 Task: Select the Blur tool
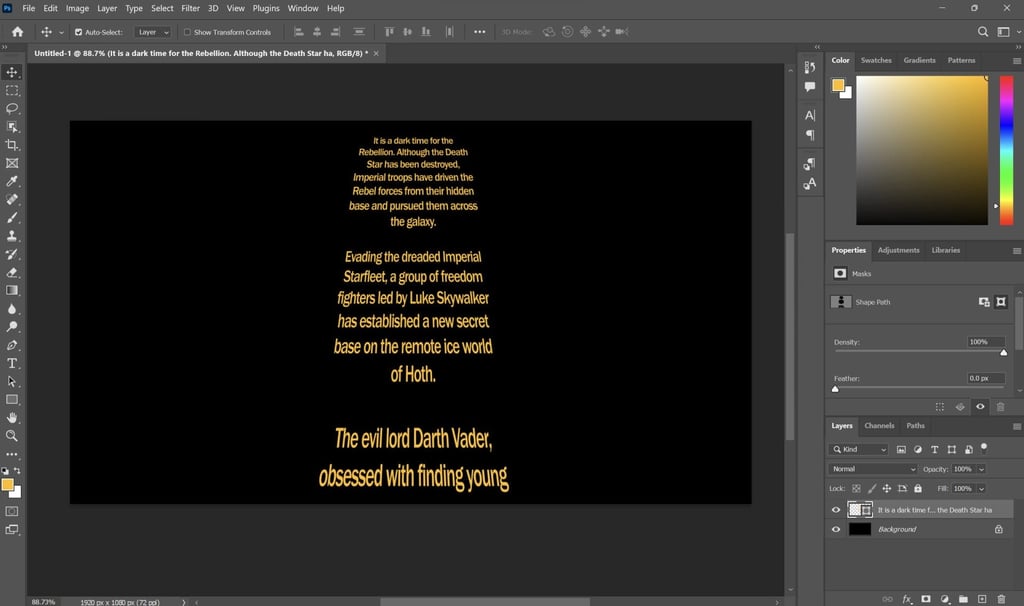tap(12, 309)
